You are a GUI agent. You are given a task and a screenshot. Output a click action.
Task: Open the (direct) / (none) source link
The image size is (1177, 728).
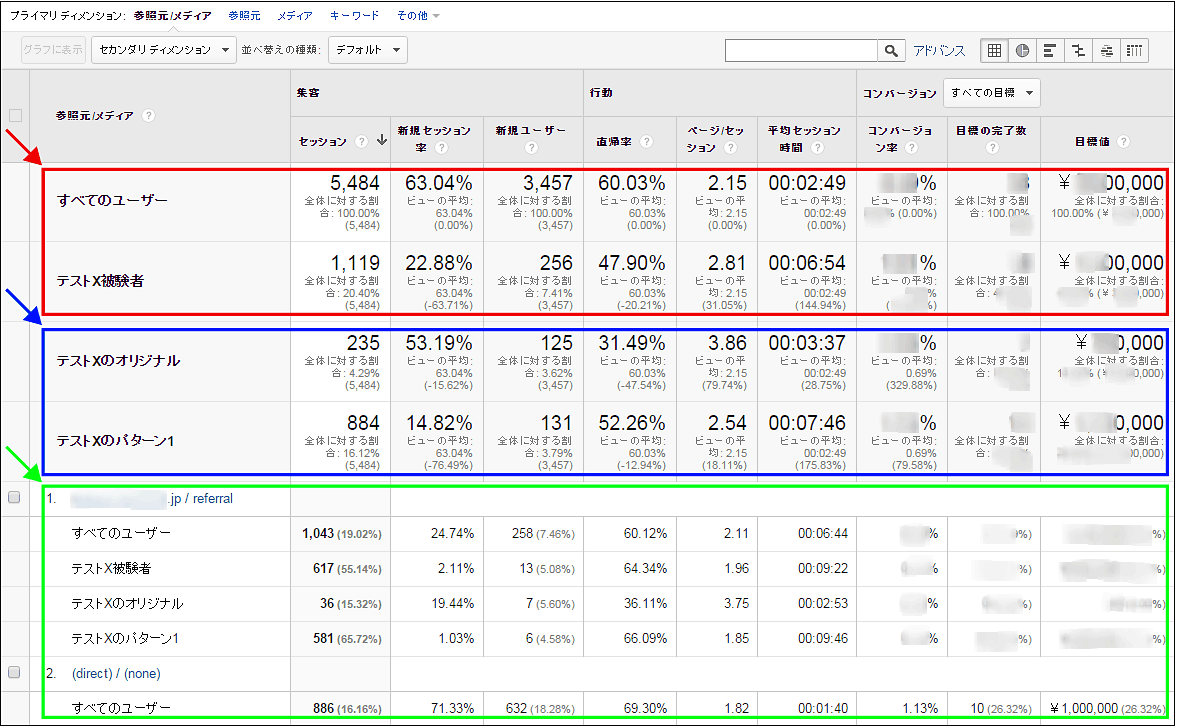pos(116,674)
